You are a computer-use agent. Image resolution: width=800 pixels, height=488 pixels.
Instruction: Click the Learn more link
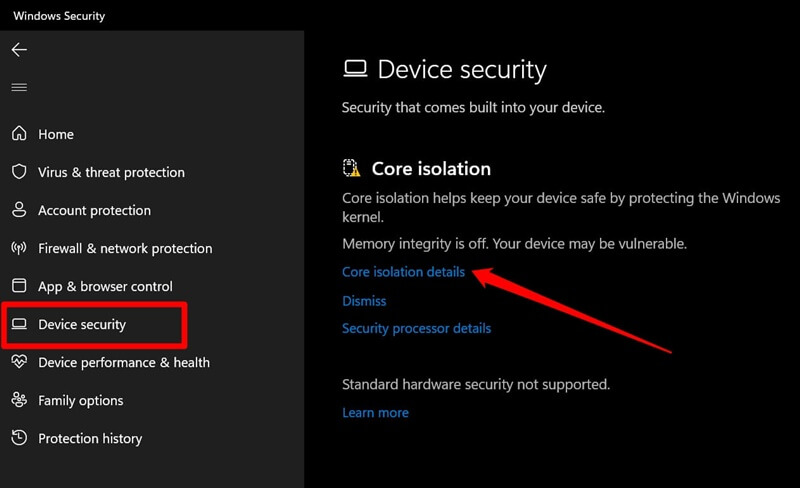pyautogui.click(x=375, y=412)
